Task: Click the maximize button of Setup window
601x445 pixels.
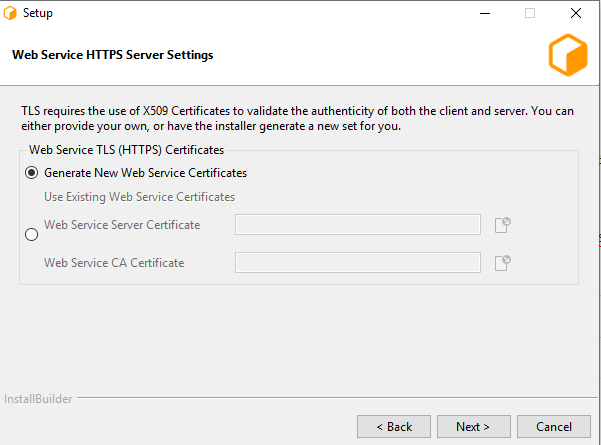Action: (530, 13)
